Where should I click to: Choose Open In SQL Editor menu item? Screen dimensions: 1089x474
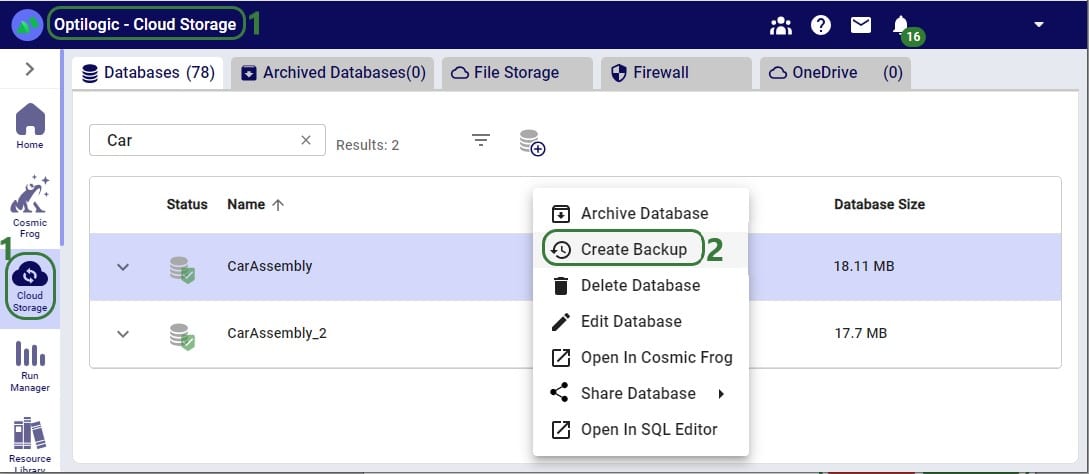click(640, 430)
